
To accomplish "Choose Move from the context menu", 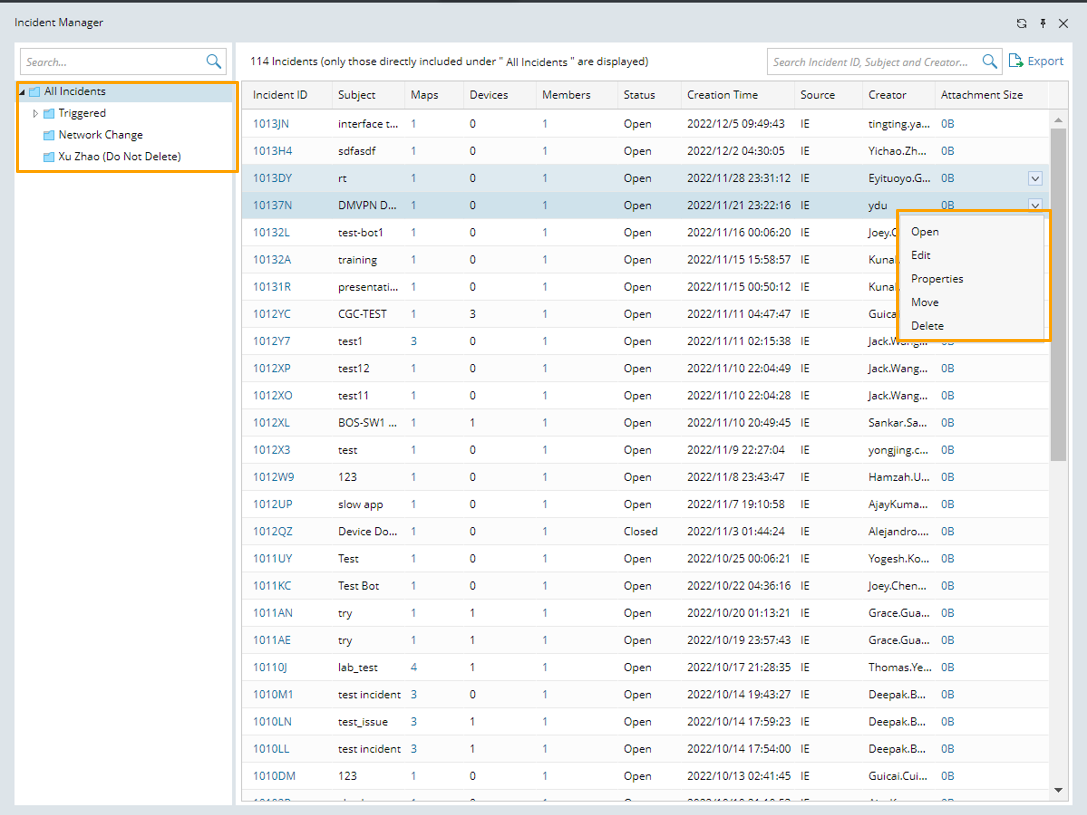I will pos(925,302).
